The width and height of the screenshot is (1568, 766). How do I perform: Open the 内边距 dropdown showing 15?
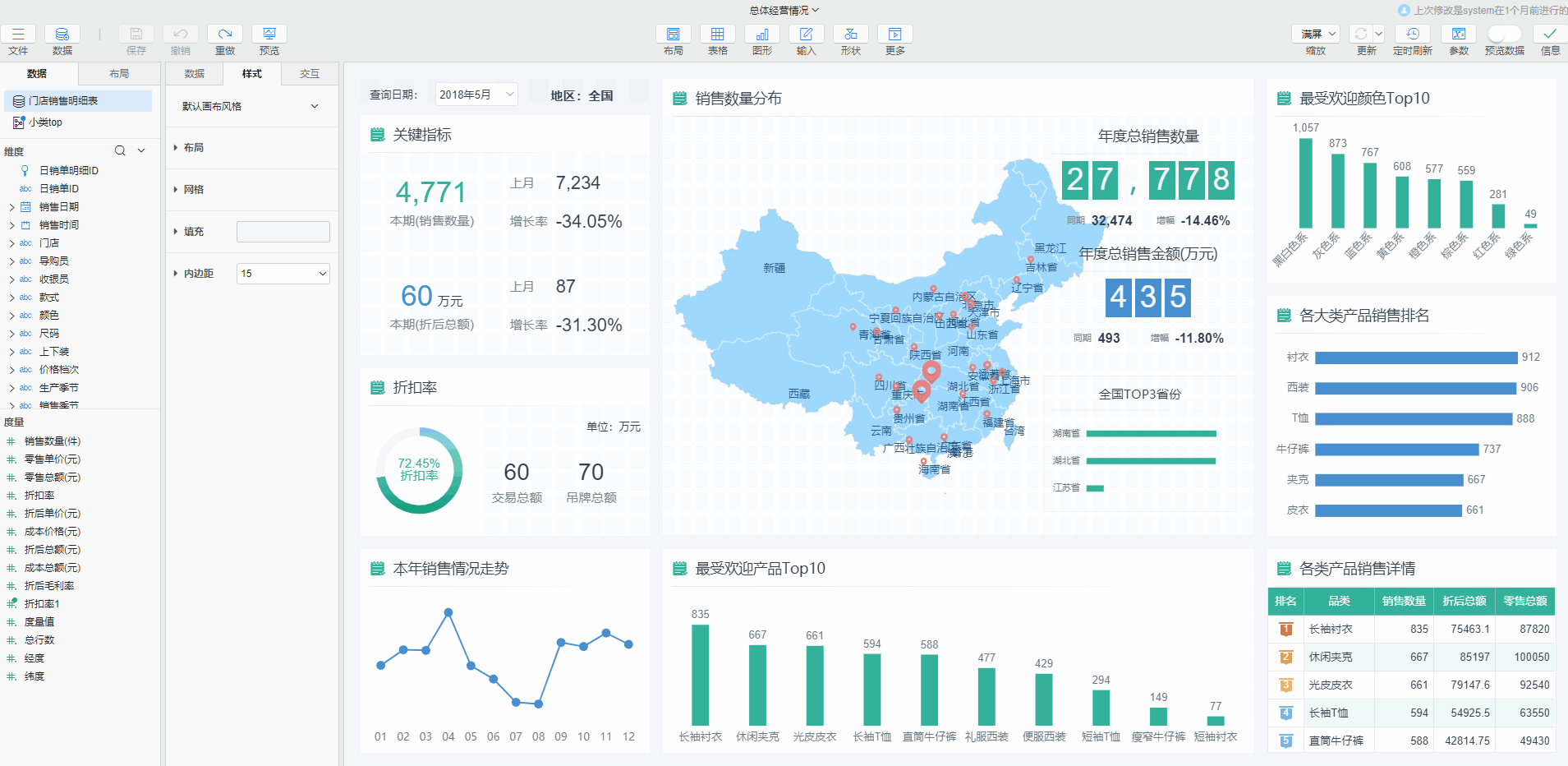283,274
